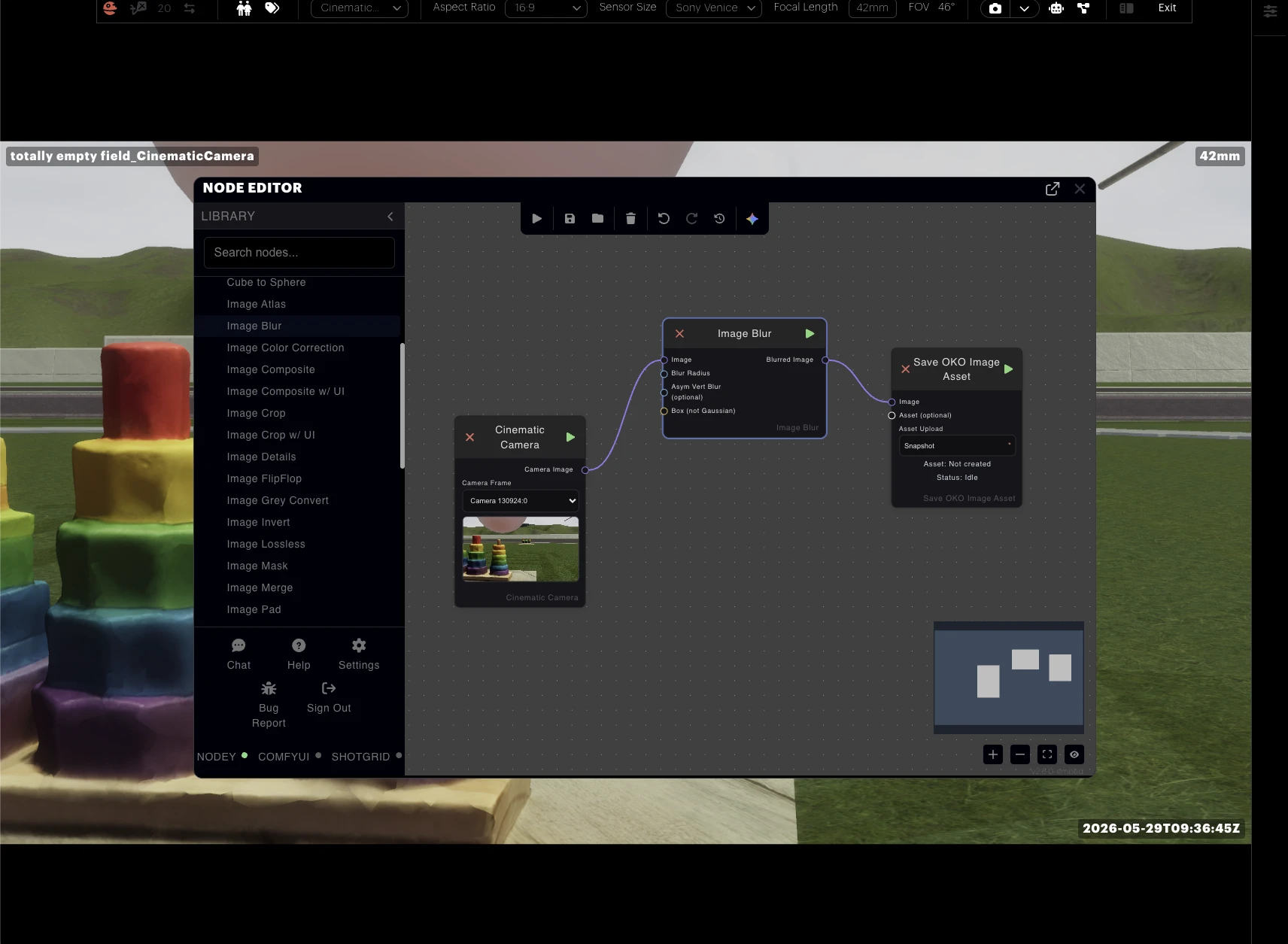This screenshot has height=944, width=1288.
Task: Save the node graph with the floppy disk icon
Action: click(x=570, y=219)
